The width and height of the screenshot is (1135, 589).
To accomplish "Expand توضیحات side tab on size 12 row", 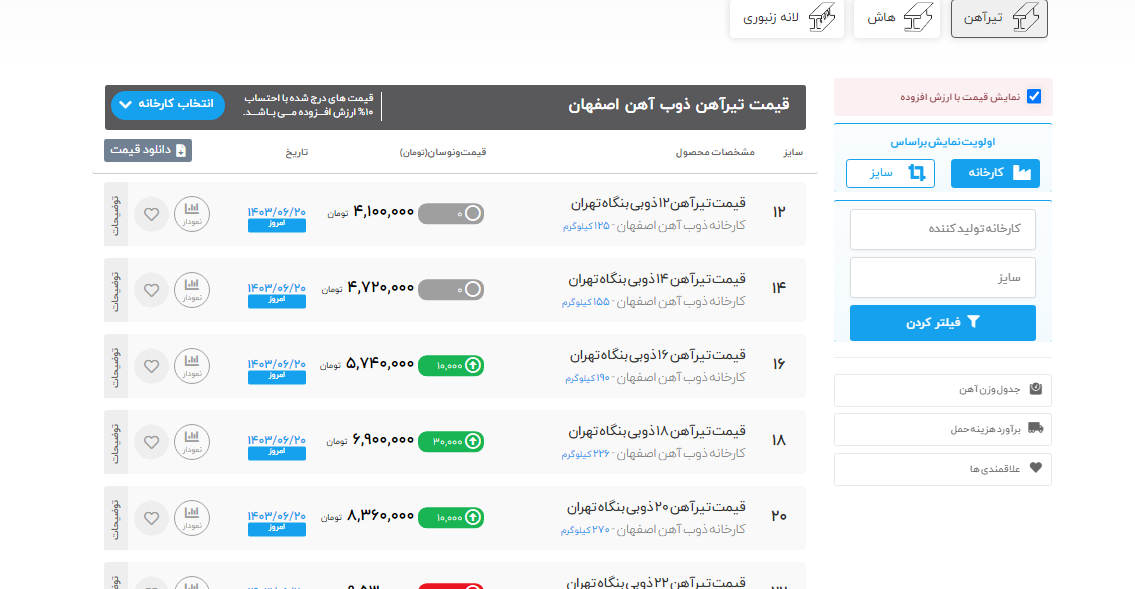I will [x=115, y=214].
